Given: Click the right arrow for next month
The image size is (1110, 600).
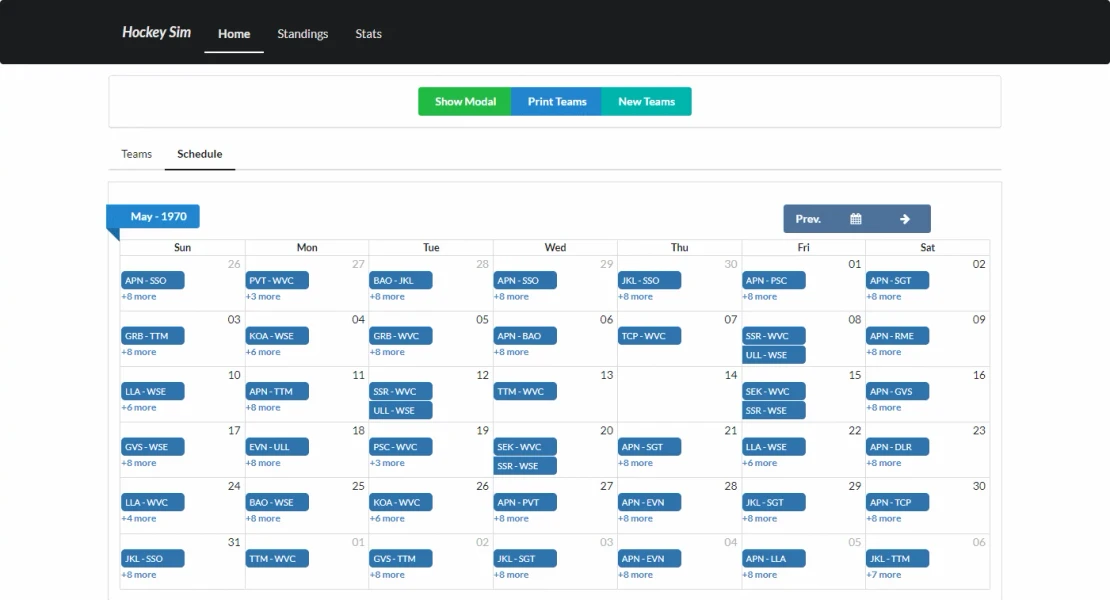Looking at the screenshot, I should coord(904,219).
